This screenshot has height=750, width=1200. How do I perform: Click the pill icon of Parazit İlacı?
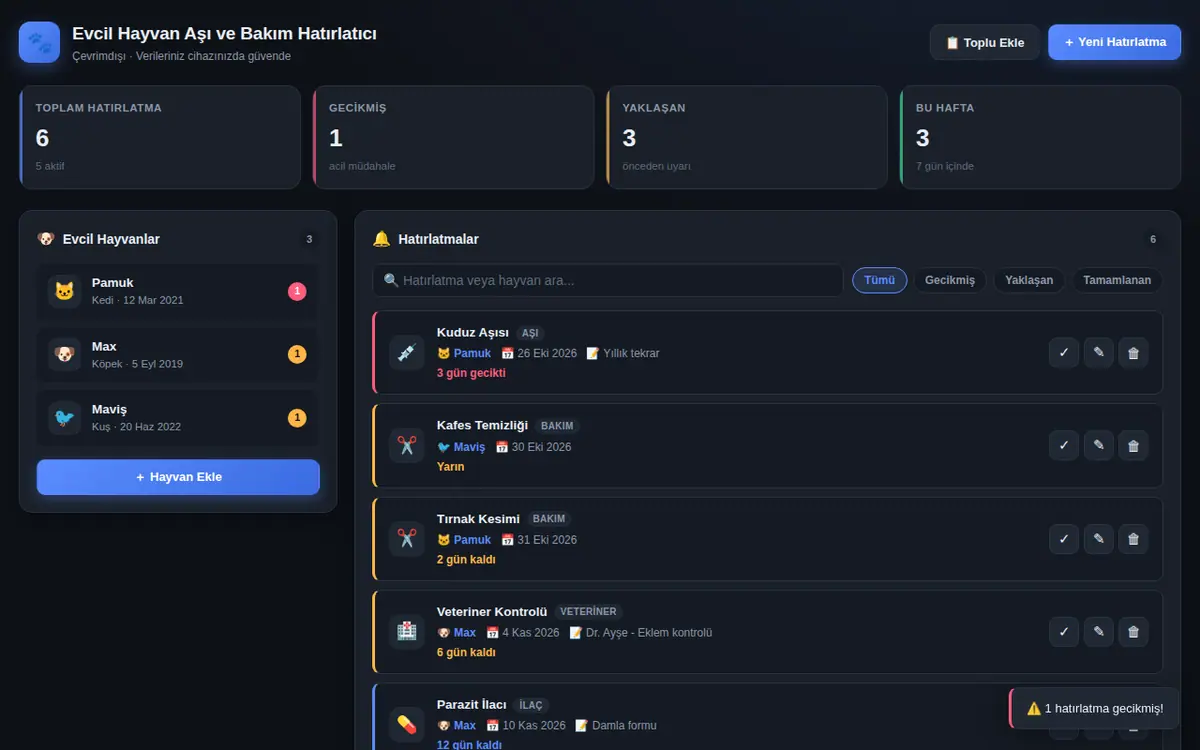pyautogui.click(x=407, y=724)
